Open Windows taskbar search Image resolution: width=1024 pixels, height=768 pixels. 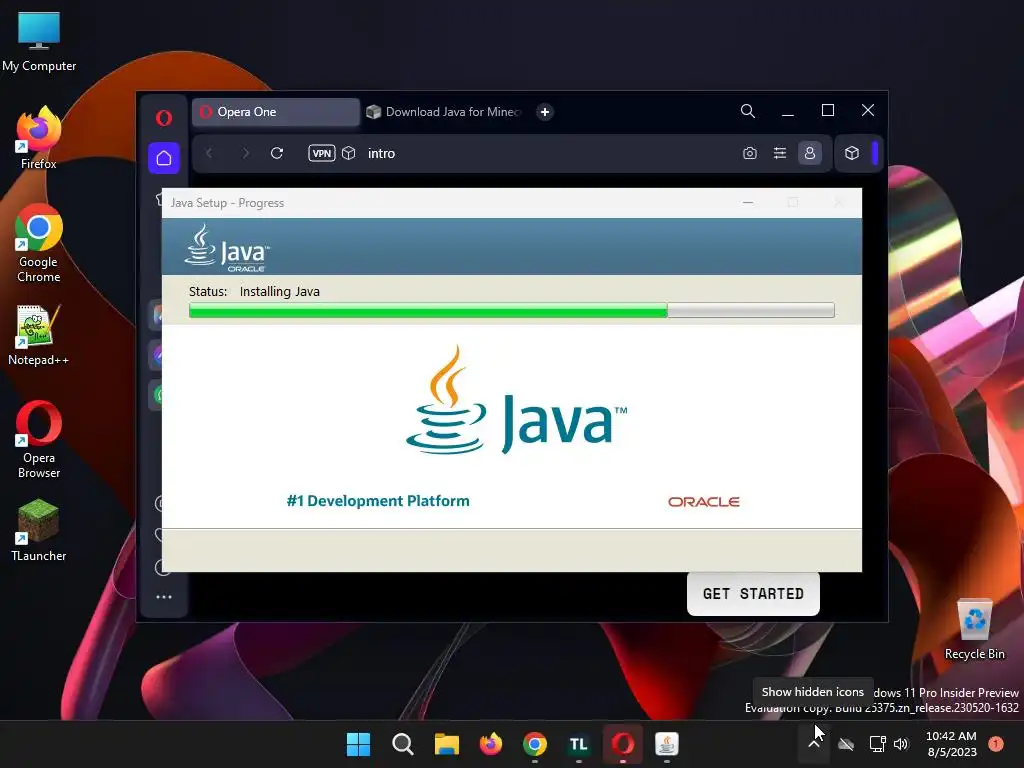[402, 744]
